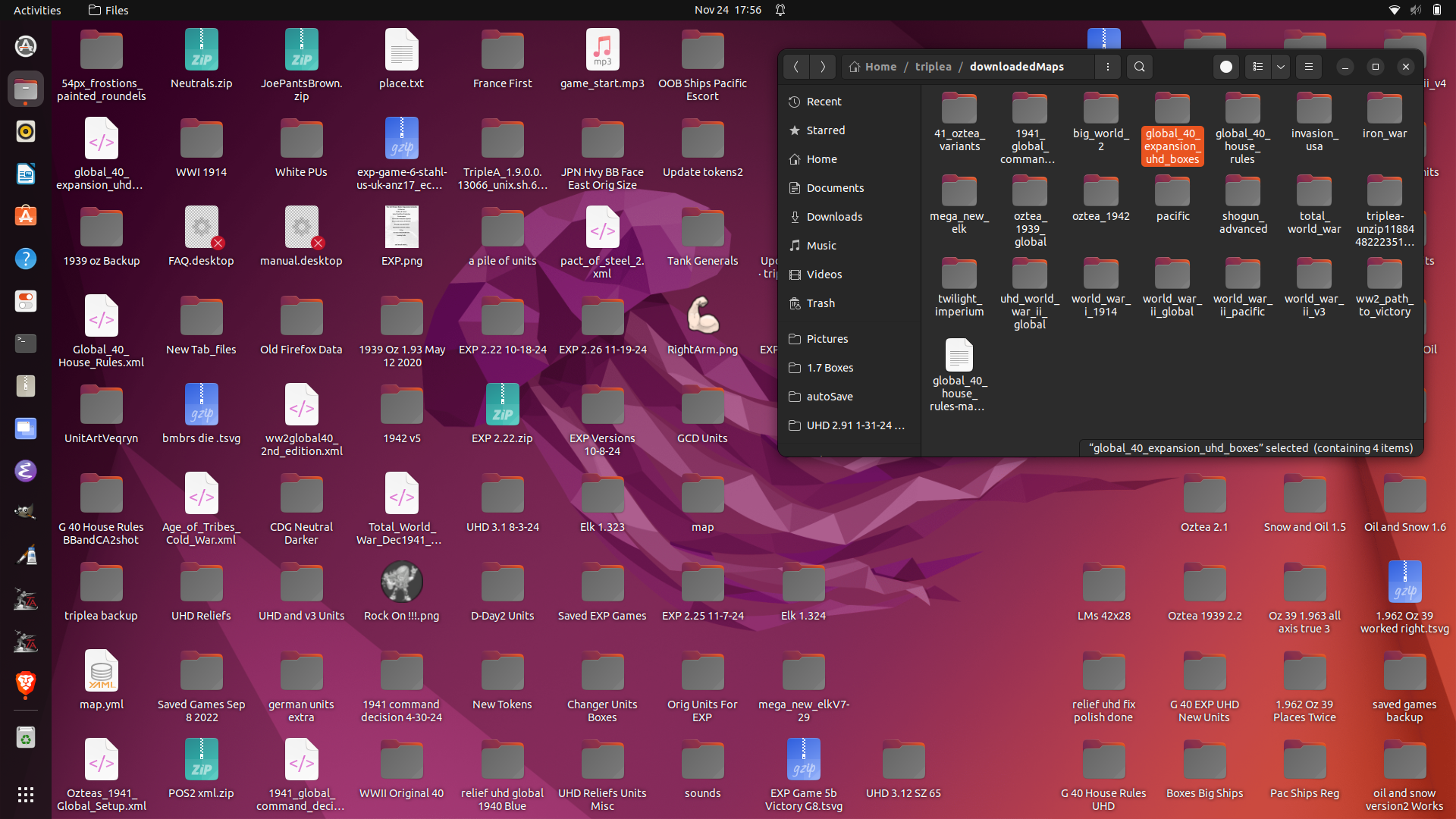The width and height of the screenshot is (1456, 819).
Task: Click the round dark-mode indicator button
Action: click(1226, 67)
